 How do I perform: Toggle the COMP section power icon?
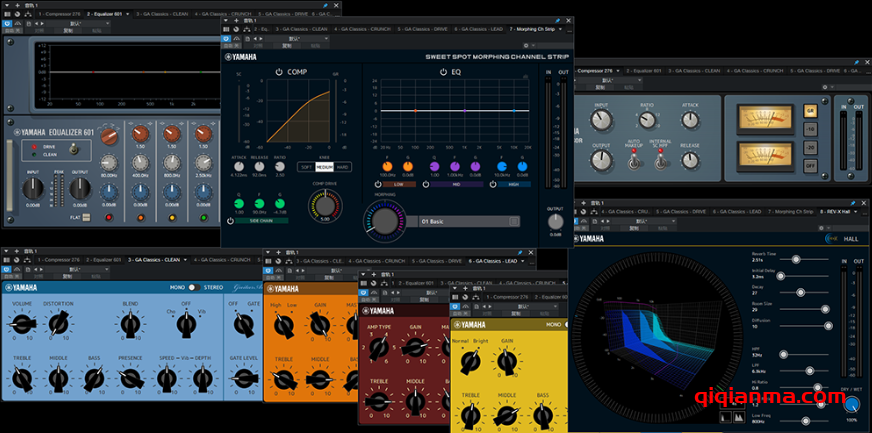(279, 72)
